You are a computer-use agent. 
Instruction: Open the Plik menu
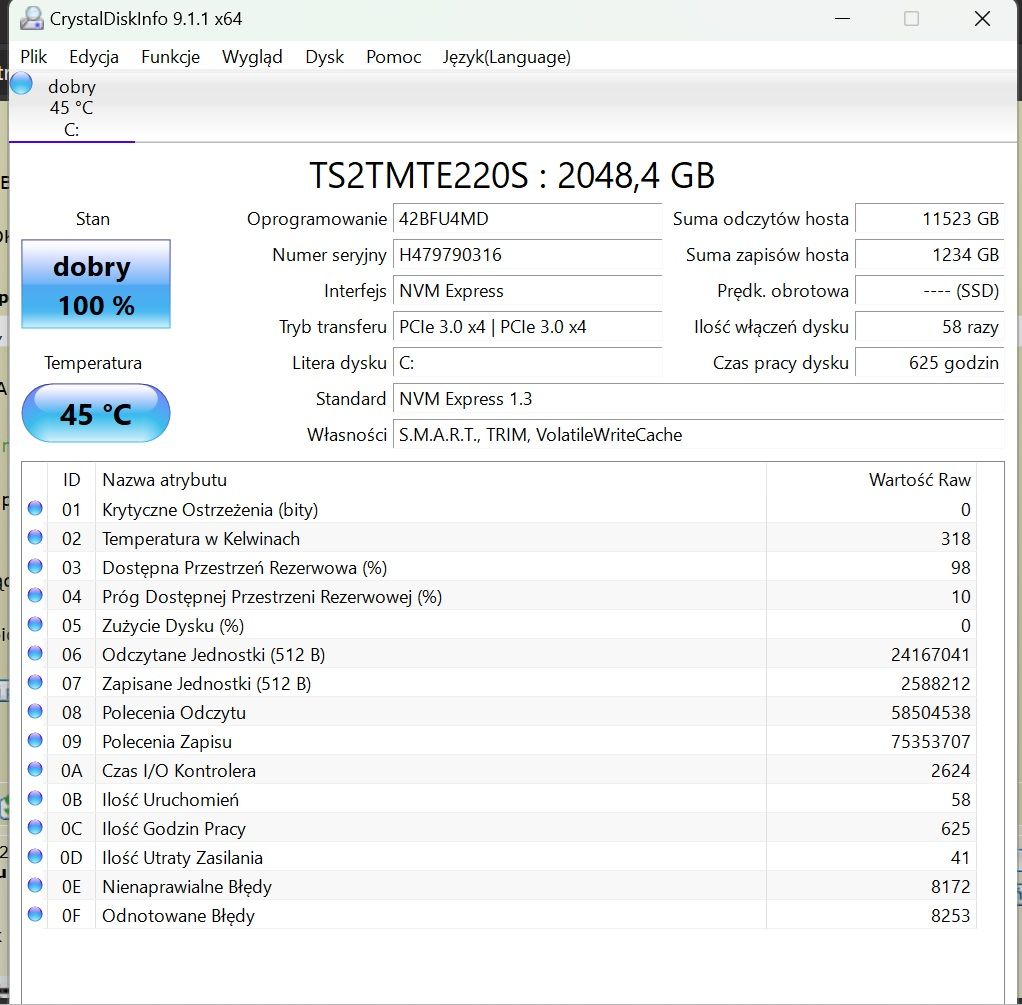33,57
